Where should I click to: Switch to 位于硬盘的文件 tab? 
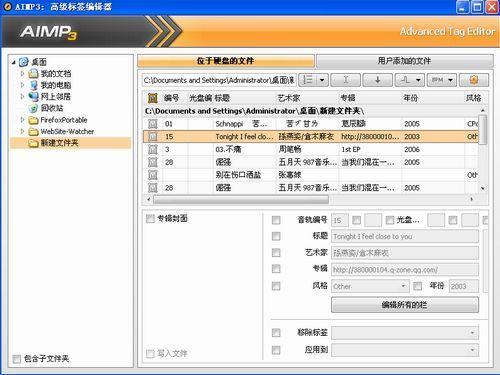click(x=226, y=61)
